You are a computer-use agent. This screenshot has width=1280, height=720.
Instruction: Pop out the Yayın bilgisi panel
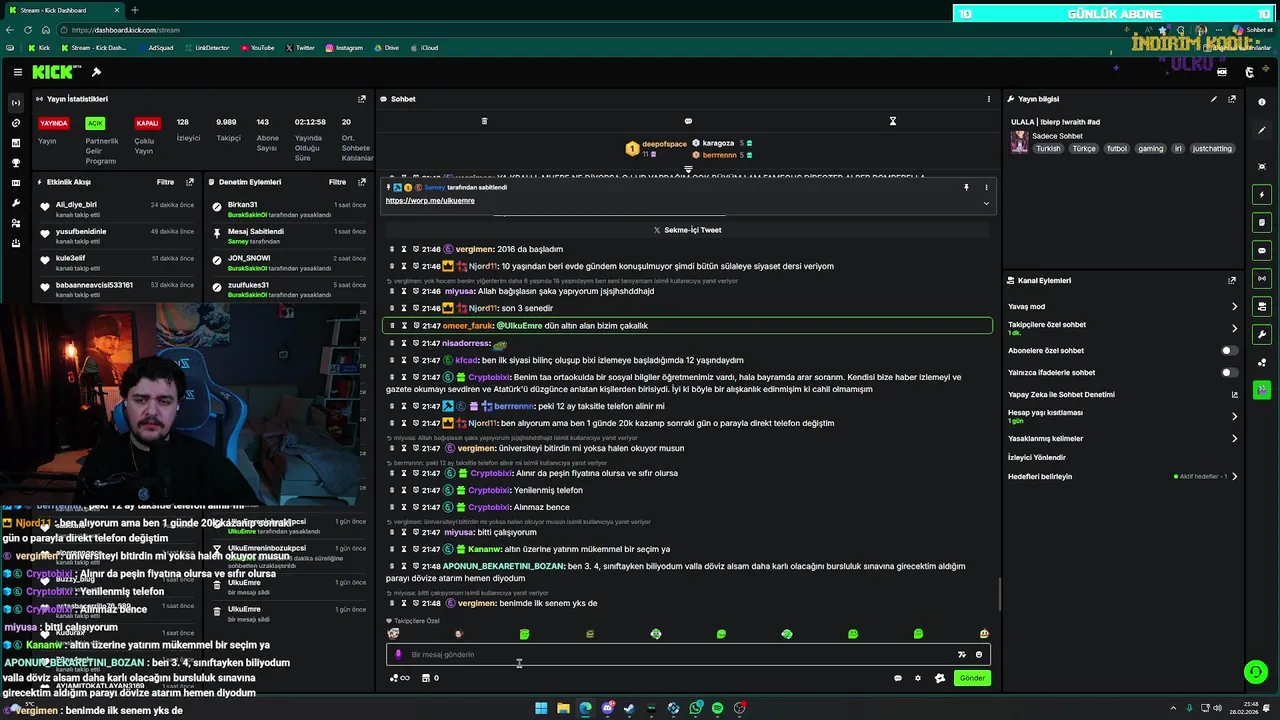[x=1232, y=99]
